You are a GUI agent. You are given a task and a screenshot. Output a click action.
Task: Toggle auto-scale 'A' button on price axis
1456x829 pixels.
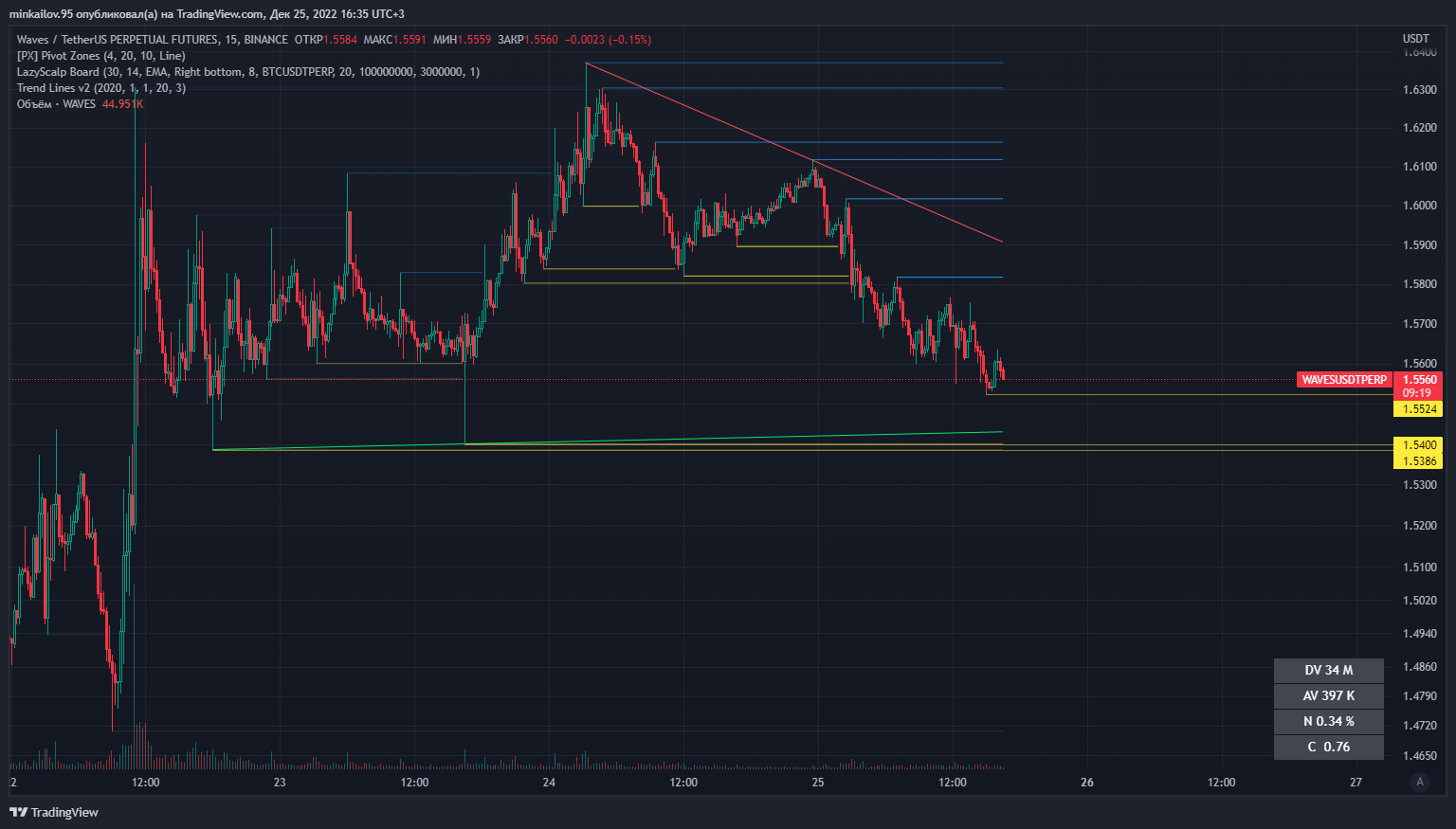(1419, 782)
